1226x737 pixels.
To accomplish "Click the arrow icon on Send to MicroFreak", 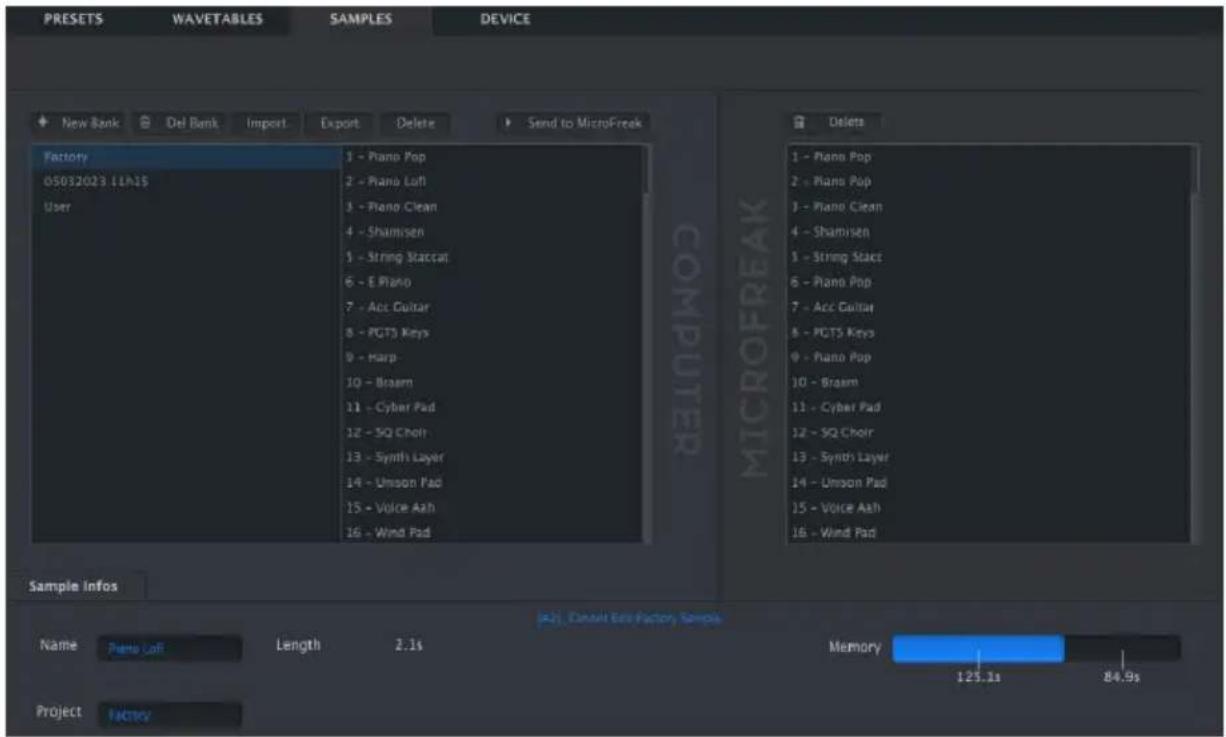I will click(x=510, y=123).
